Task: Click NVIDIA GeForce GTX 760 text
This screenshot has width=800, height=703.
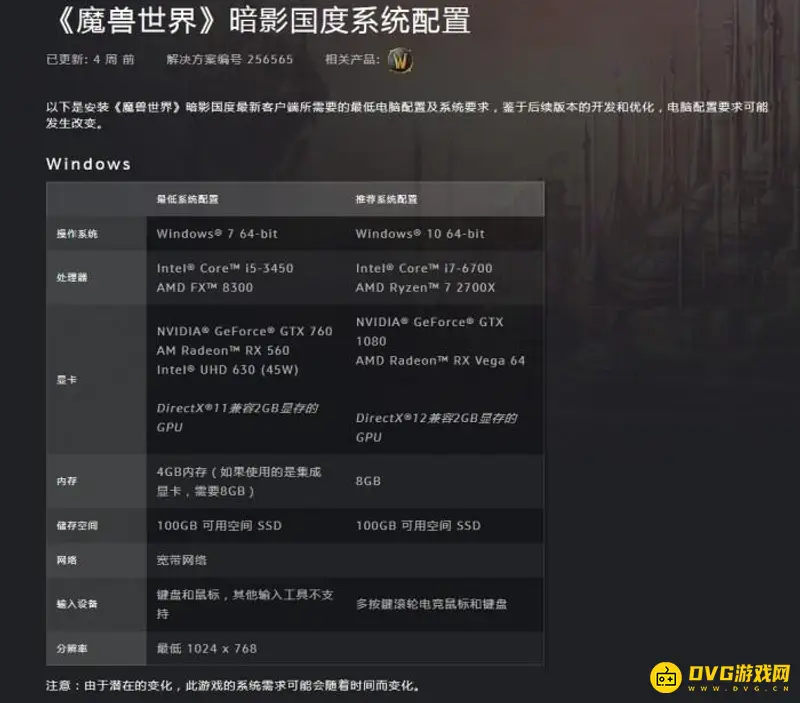Action: [244, 332]
